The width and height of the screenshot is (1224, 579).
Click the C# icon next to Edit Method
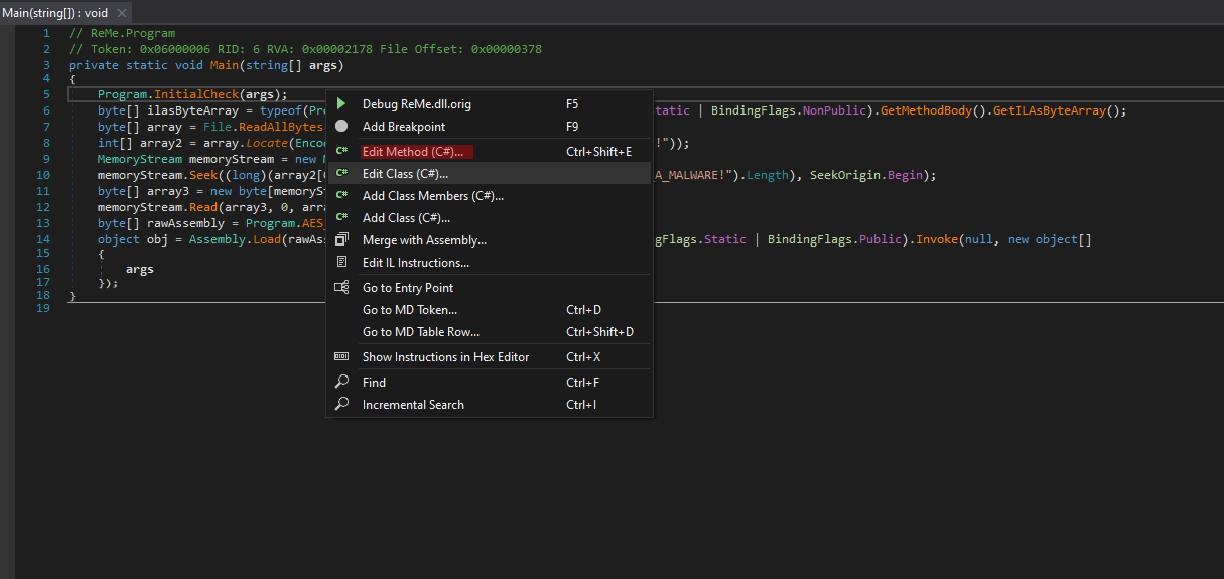pyautogui.click(x=342, y=152)
